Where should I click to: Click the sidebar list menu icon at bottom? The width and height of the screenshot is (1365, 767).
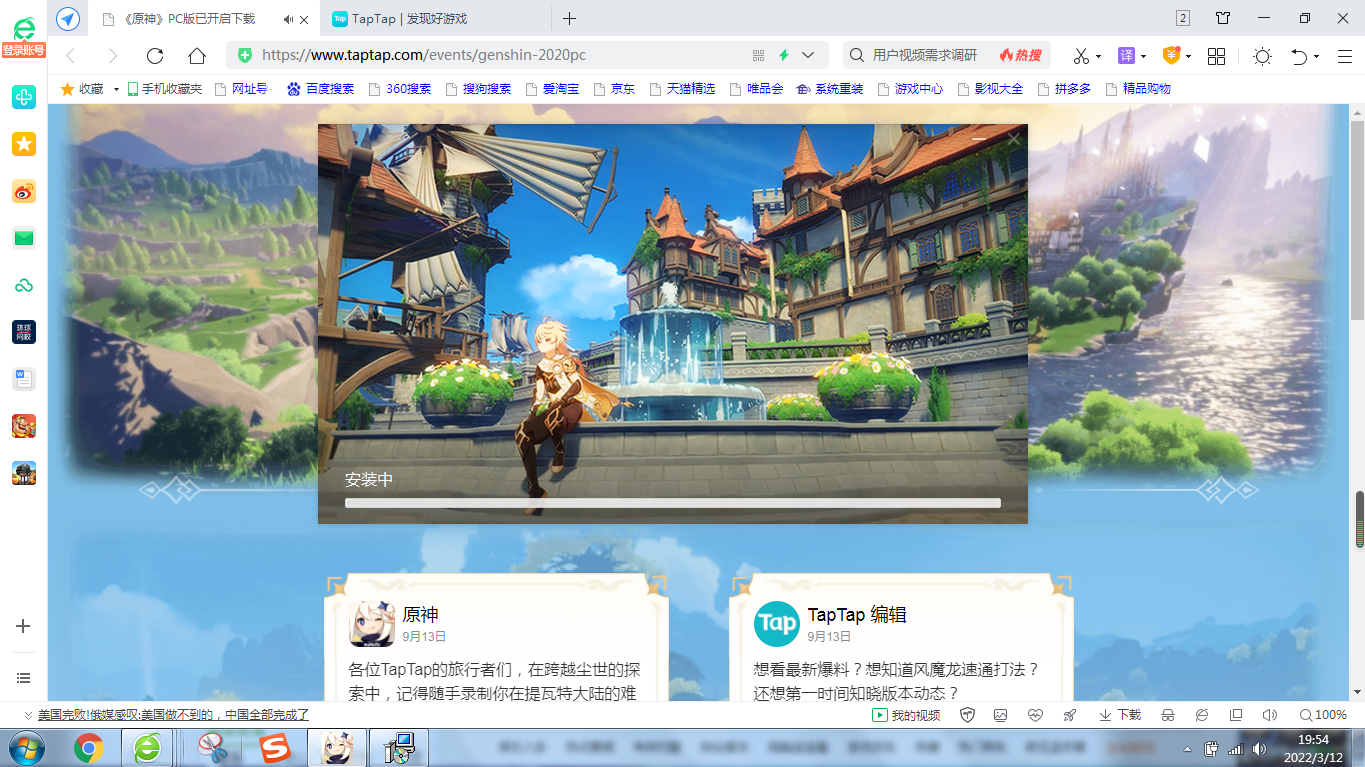(24, 678)
